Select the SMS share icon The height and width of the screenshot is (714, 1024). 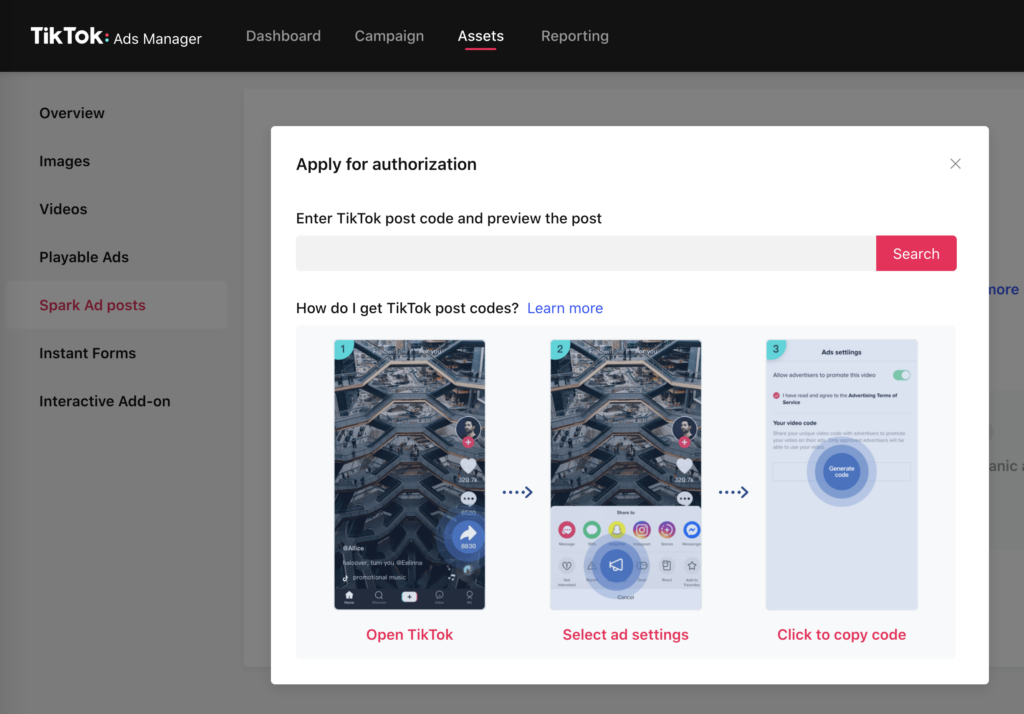point(592,529)
